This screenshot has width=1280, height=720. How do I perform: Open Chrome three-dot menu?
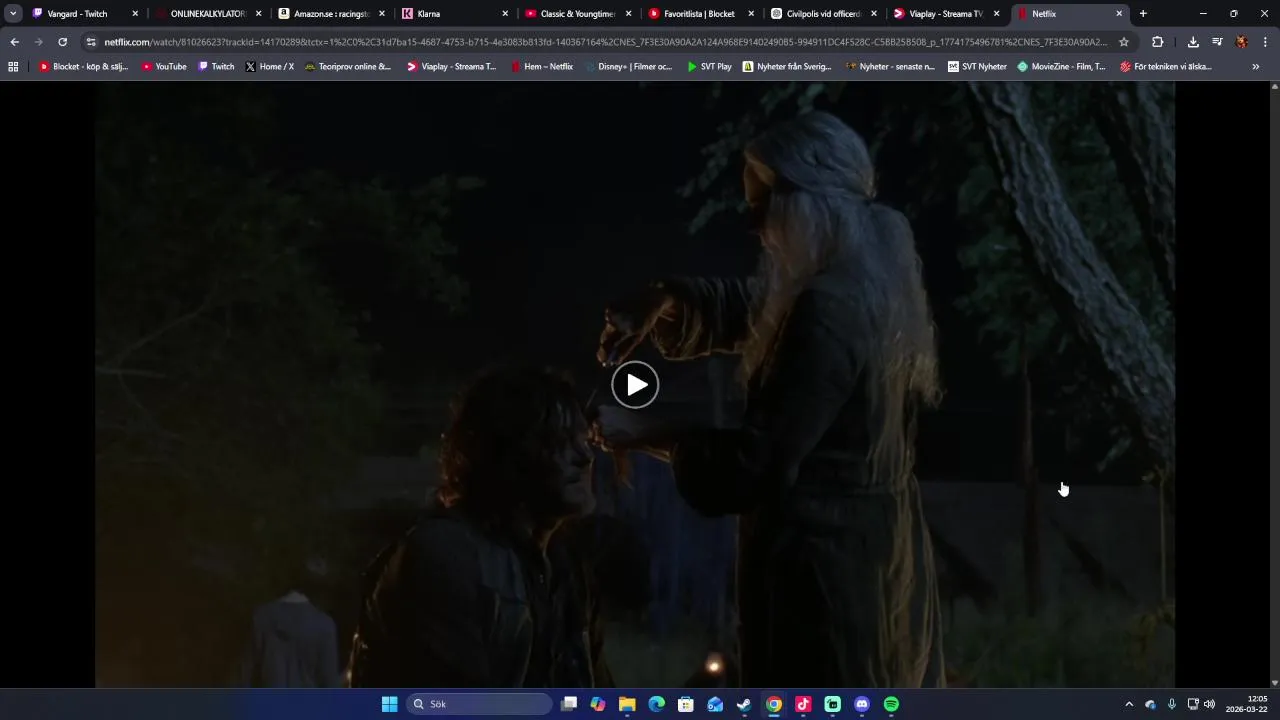point(1265,42)
